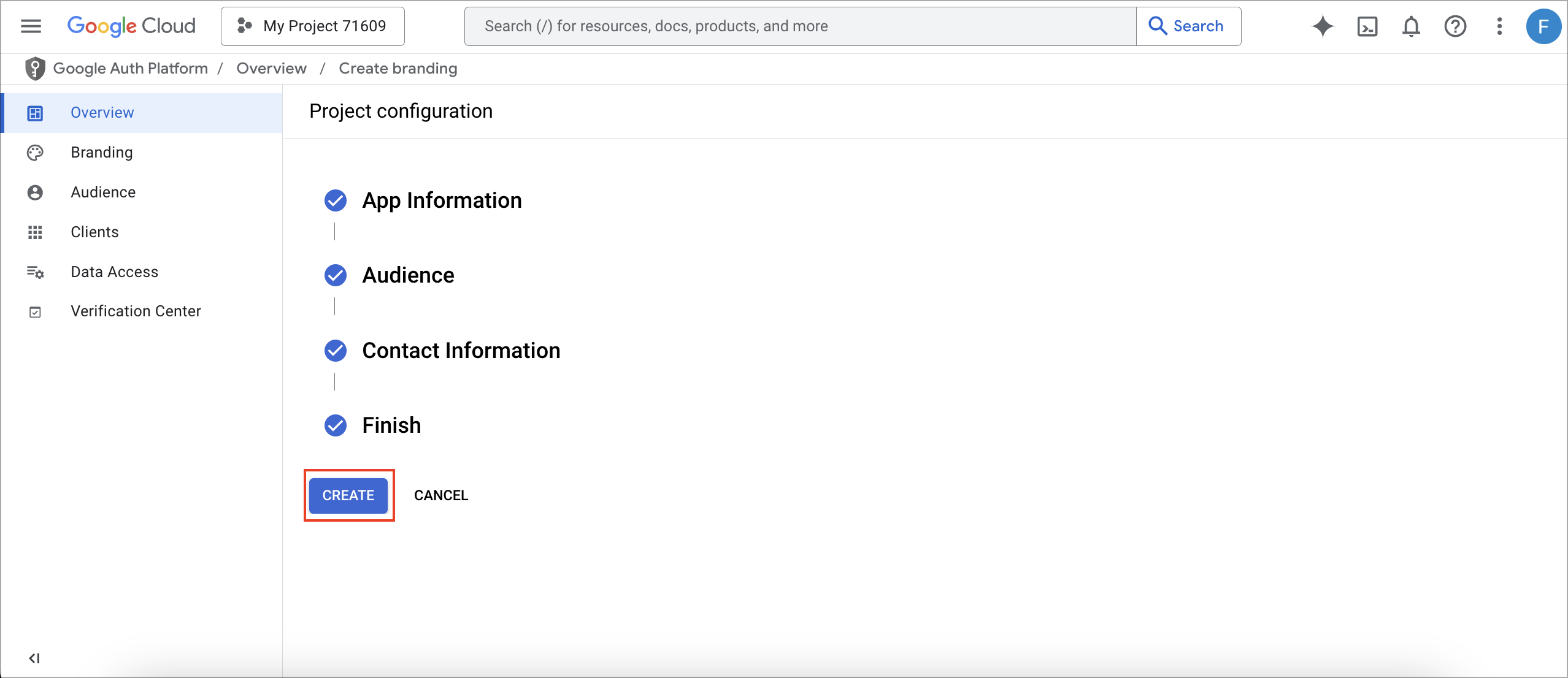Click the CANCEL button
This screenshot has width=1568, height=678.
click(441, 495)
